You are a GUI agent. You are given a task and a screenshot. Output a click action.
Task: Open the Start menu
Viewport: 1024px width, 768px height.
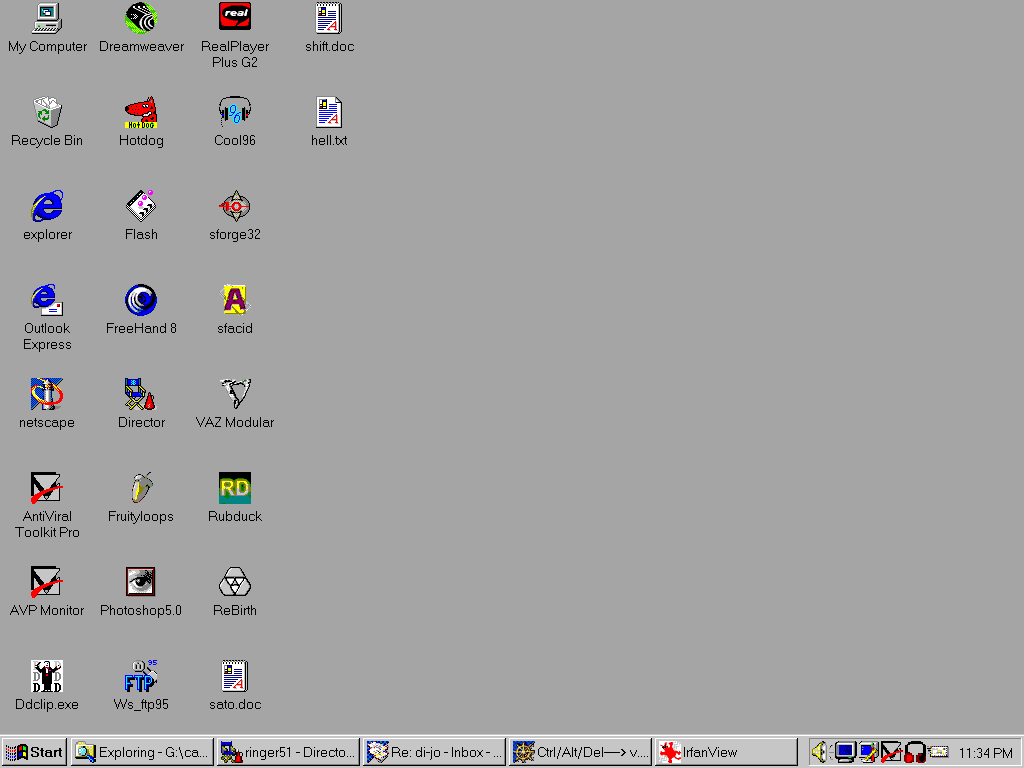[35, 752]
